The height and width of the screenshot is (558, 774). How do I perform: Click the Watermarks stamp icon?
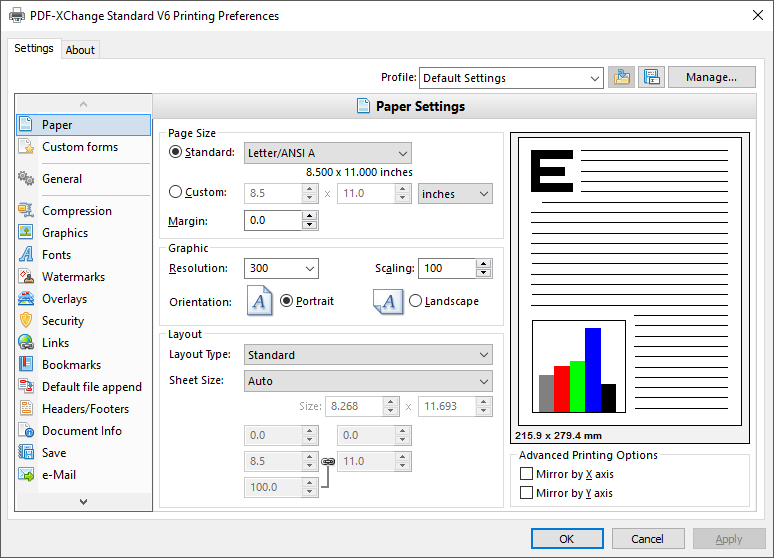(x=26, y=277)
